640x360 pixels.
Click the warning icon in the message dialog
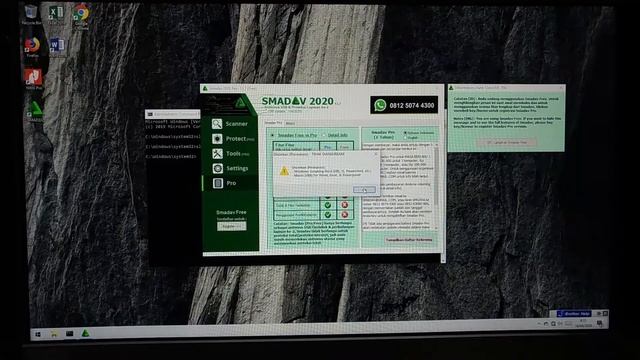[284, 171]
